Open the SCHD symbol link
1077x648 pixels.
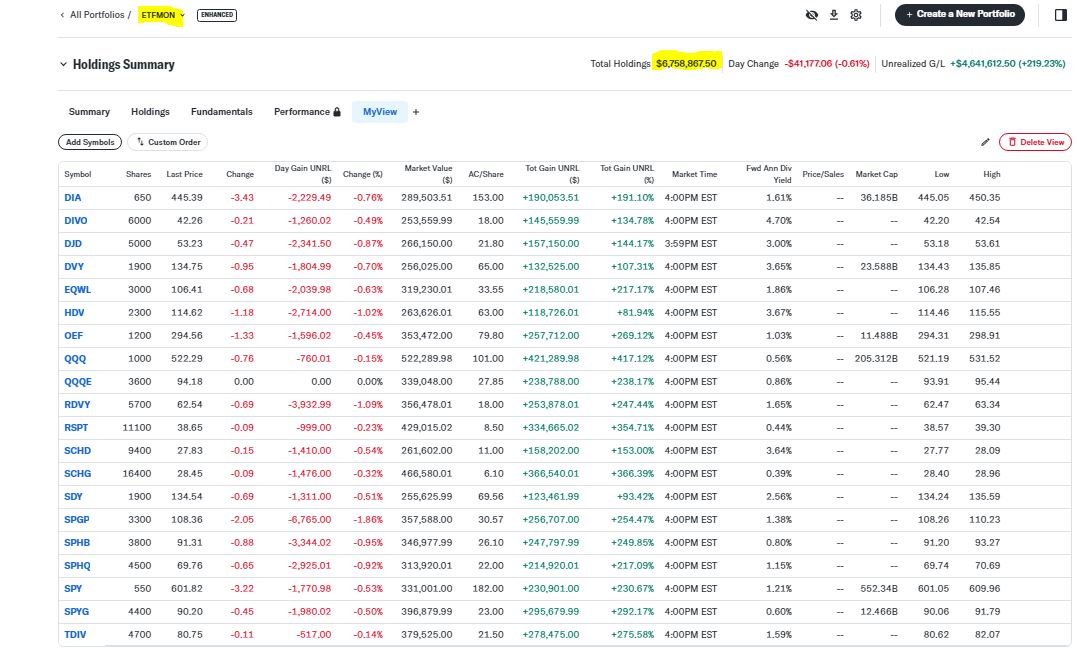click(76, 450)
